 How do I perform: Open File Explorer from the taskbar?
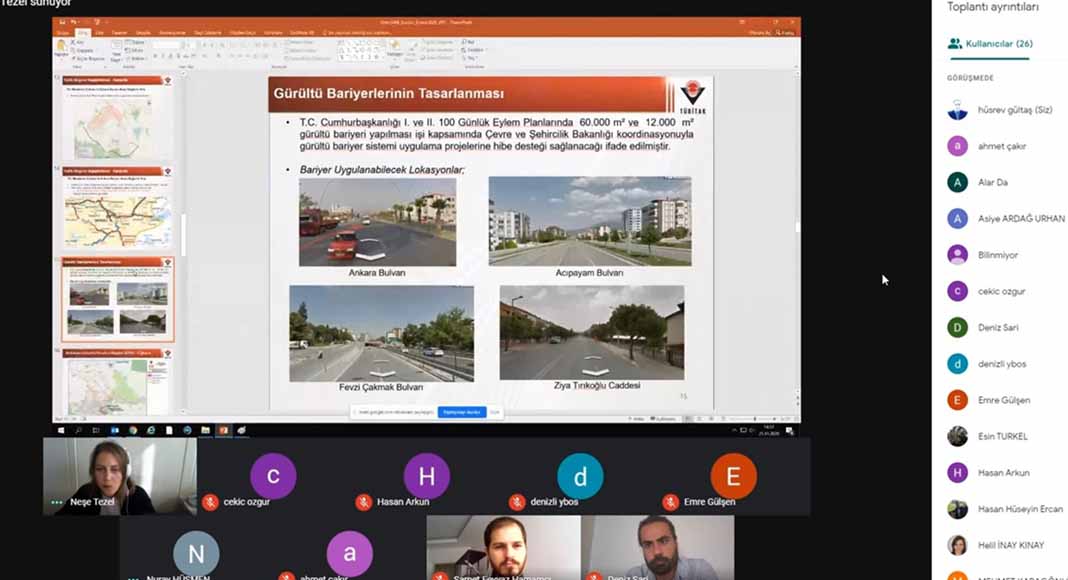206,430
